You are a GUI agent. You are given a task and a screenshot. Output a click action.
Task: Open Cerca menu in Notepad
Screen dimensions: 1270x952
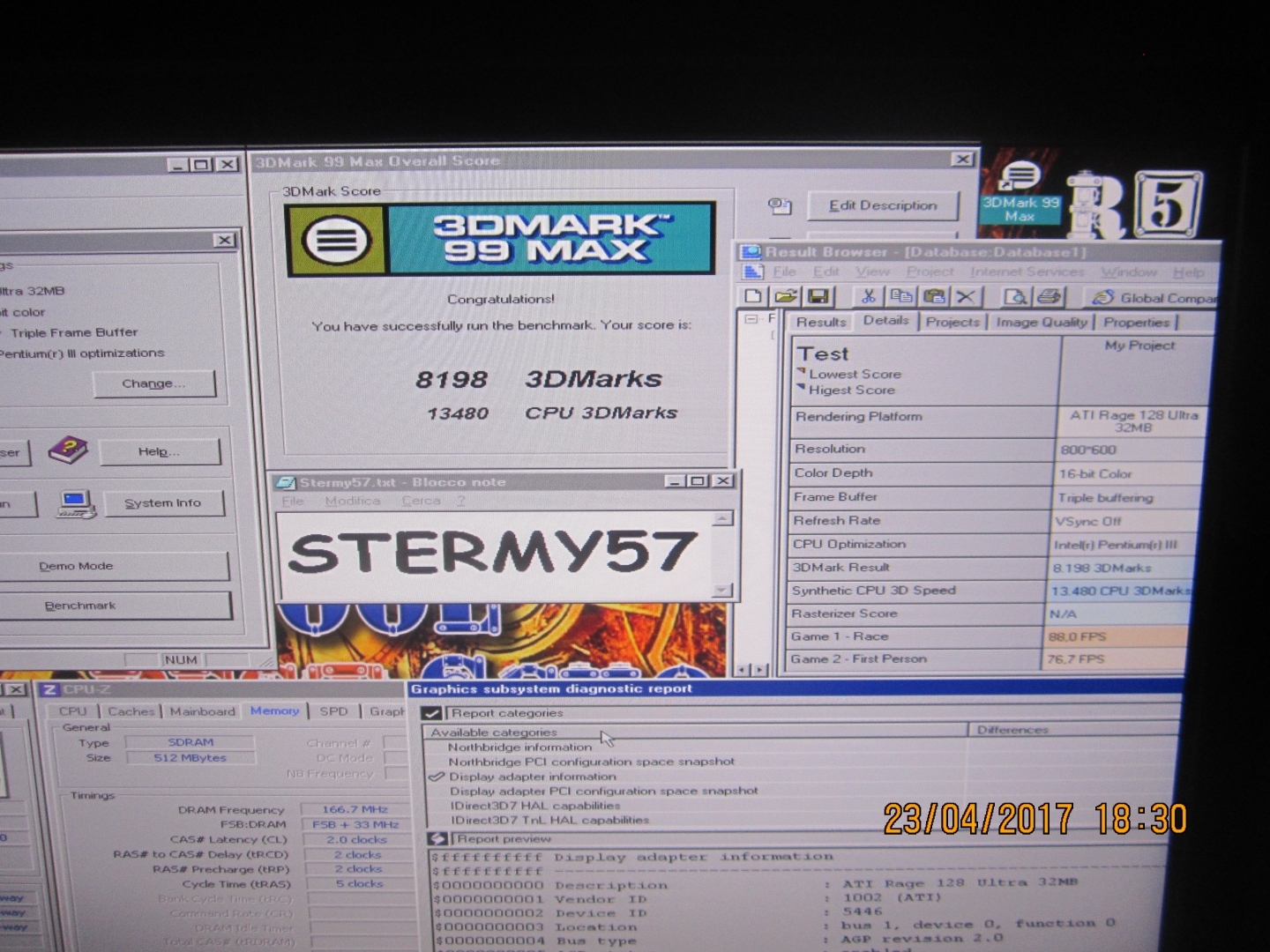pos(421,501)
